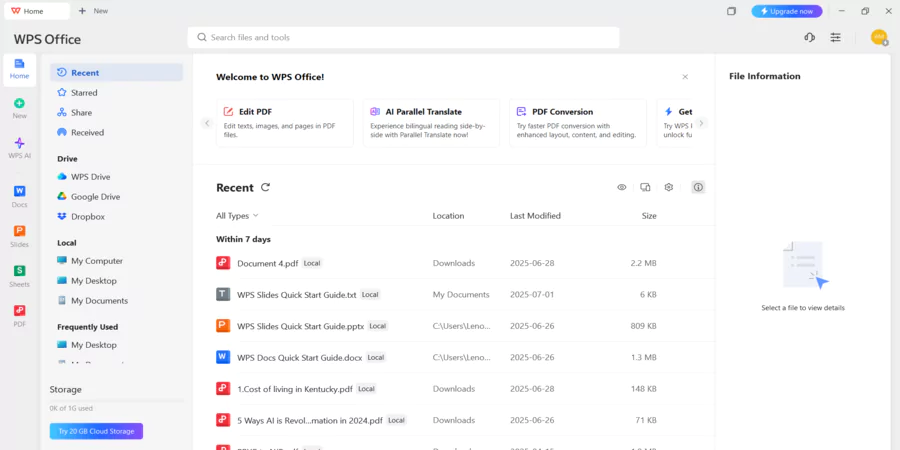Sort by Last Modified column header
Image resolution: width=900 pixels, height=450 pixels.
tap(535, 216)
